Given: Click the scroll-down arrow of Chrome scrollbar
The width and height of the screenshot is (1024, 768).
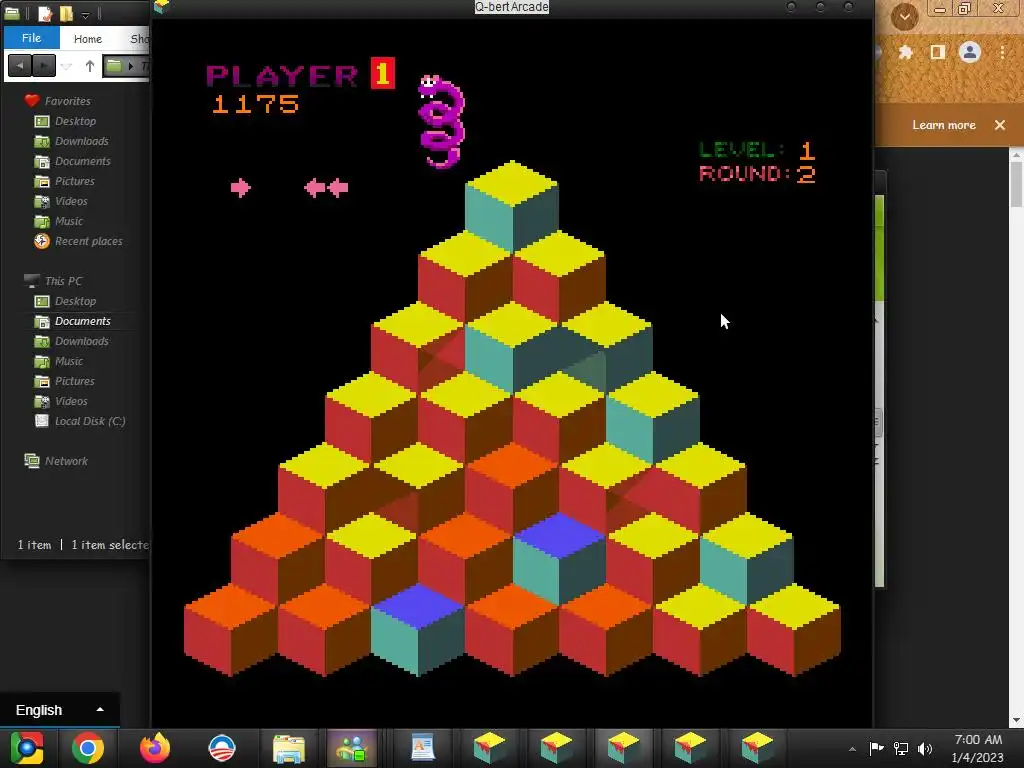Looking at the screenshot, I should coord(1016,720).
